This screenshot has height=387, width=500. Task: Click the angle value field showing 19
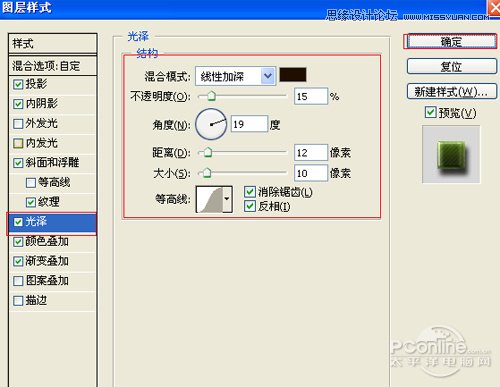pos(249,124)
